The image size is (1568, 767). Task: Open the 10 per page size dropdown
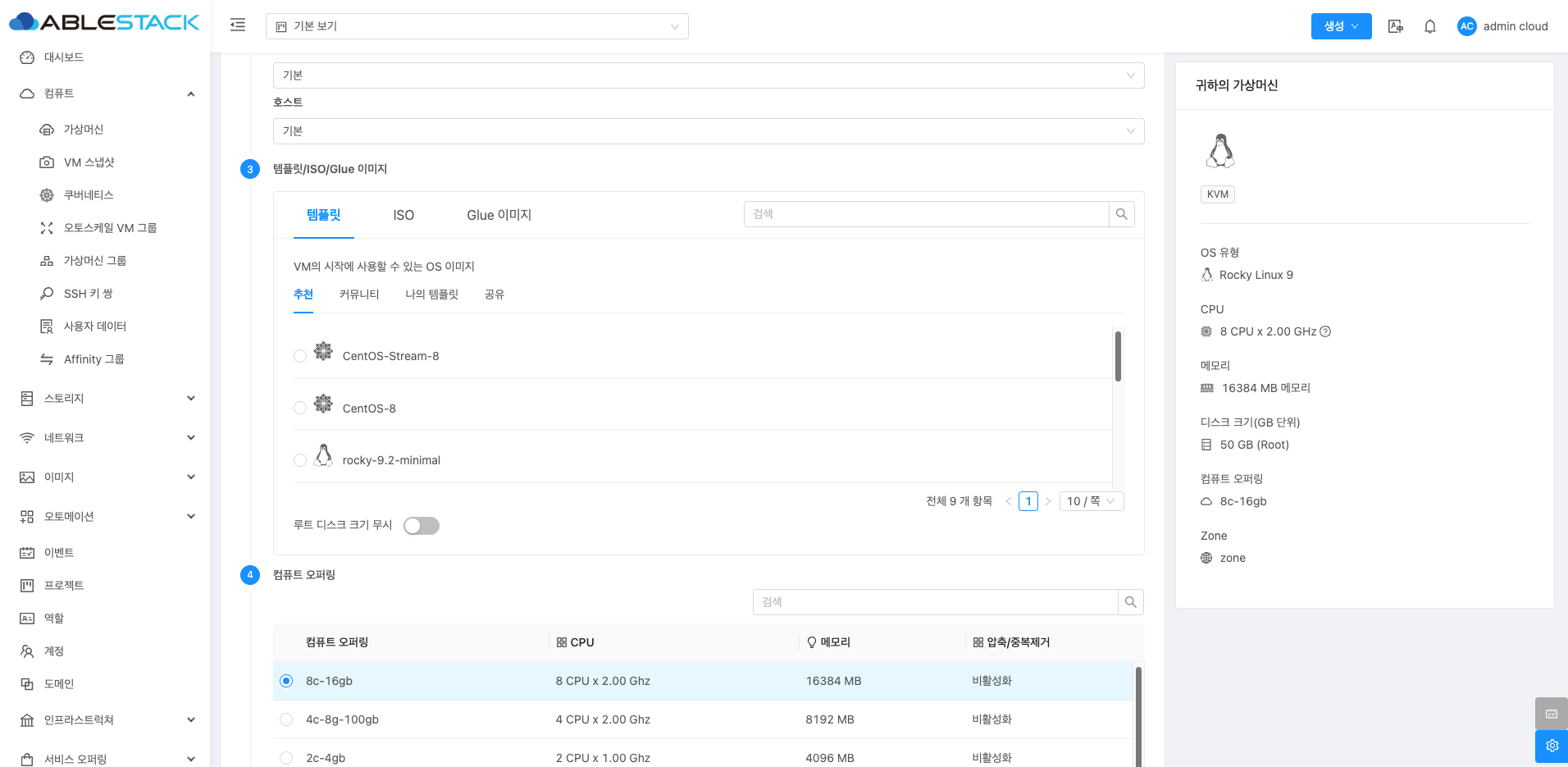1091,501
